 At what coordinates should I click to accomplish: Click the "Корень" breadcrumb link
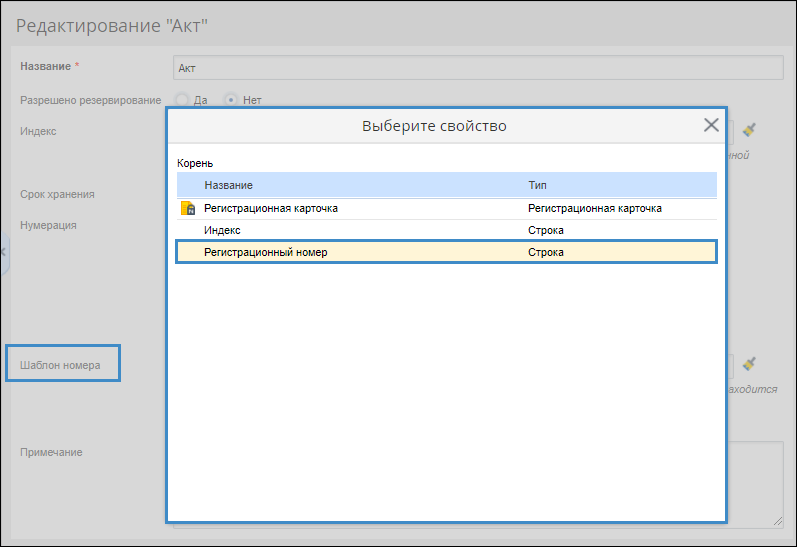(195, 163)
